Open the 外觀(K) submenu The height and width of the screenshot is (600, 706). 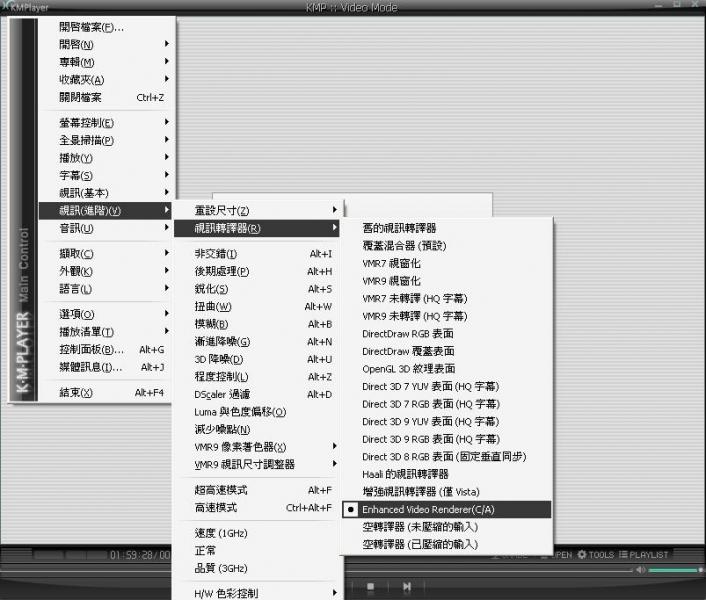click(x=105, y=271)
